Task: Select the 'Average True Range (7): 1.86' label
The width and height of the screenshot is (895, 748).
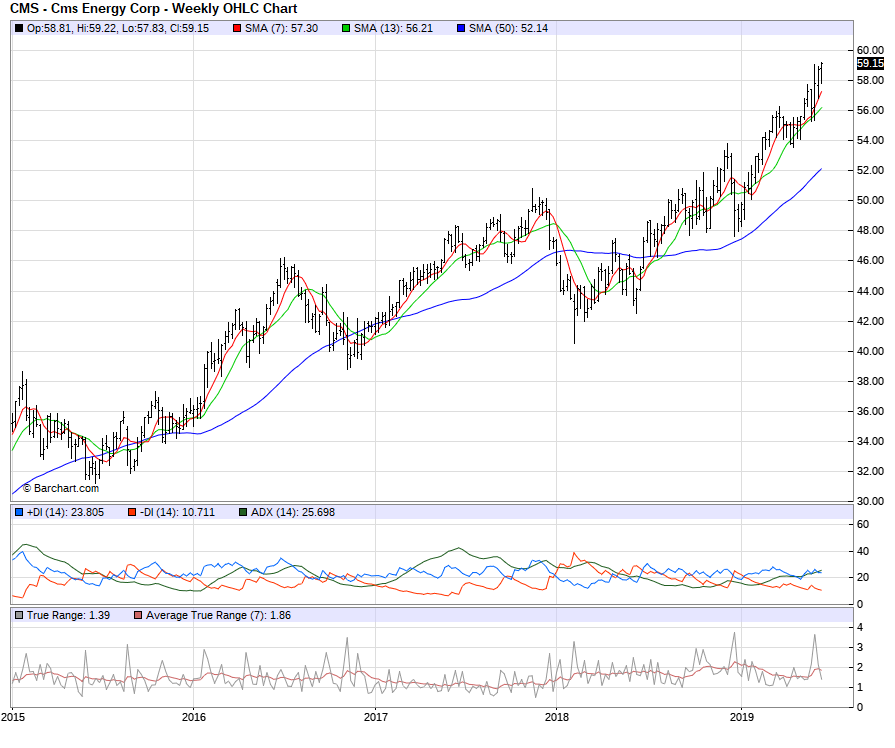Action: 219,615
